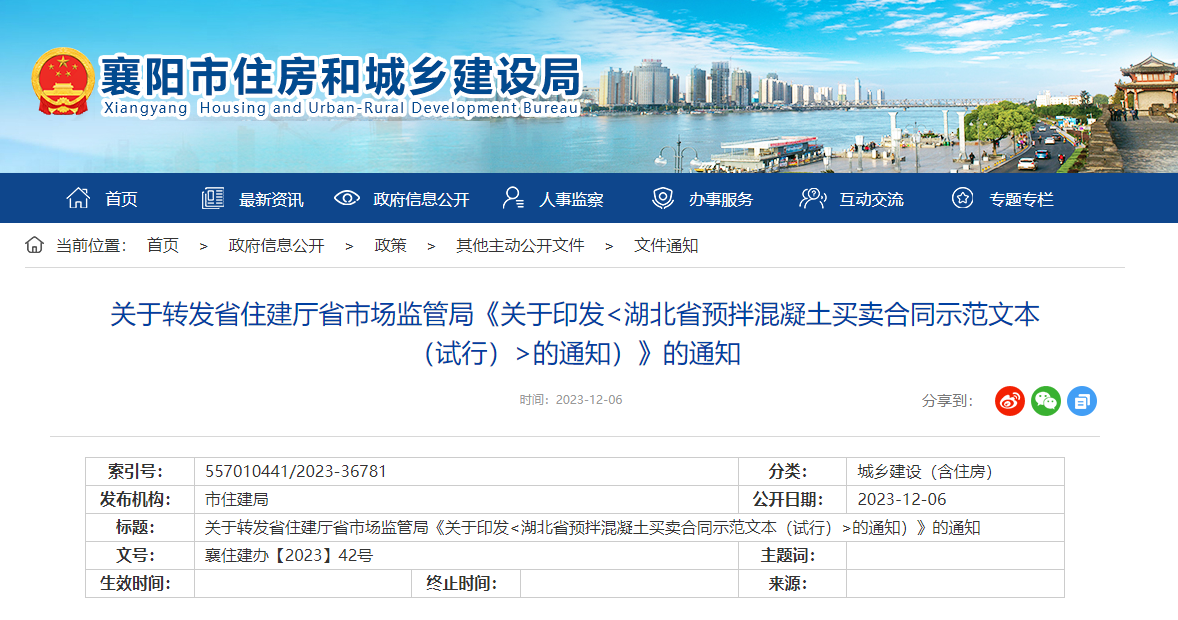Open 最新资讯 menu item
The image size is (1178, 620).
[271, 199]
